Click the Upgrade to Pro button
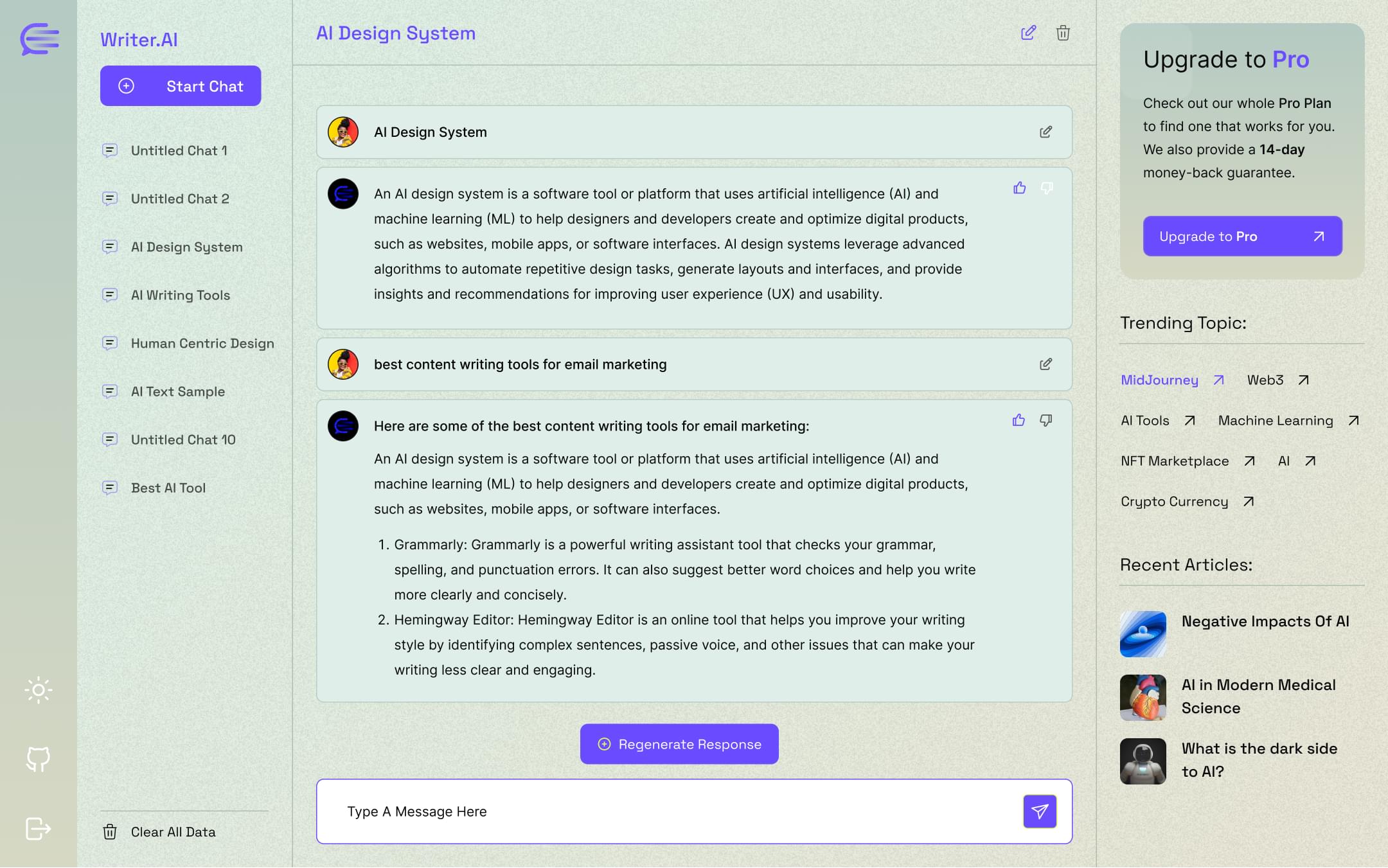This screenshot has height=868, width=1388. pos(1241,236)
